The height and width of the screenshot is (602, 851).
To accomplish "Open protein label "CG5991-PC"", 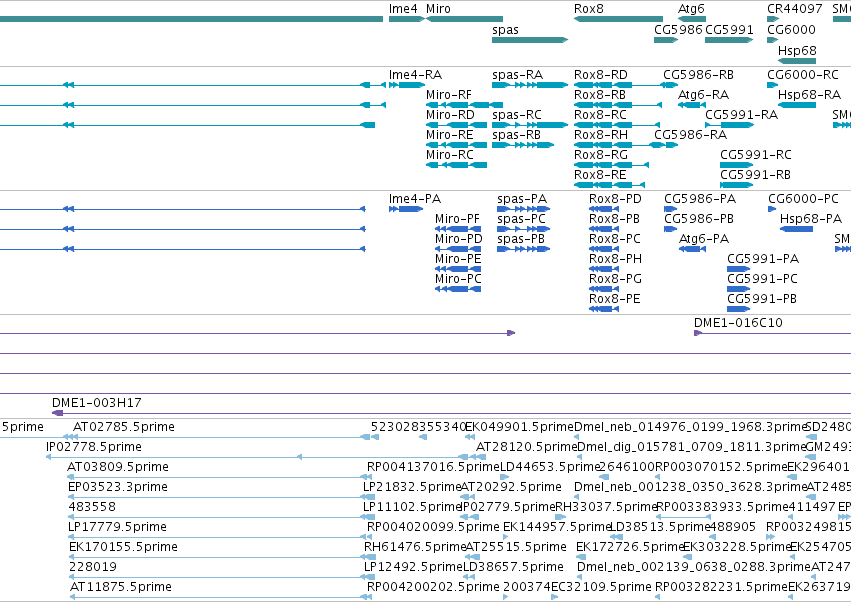I will coord(762,280).
